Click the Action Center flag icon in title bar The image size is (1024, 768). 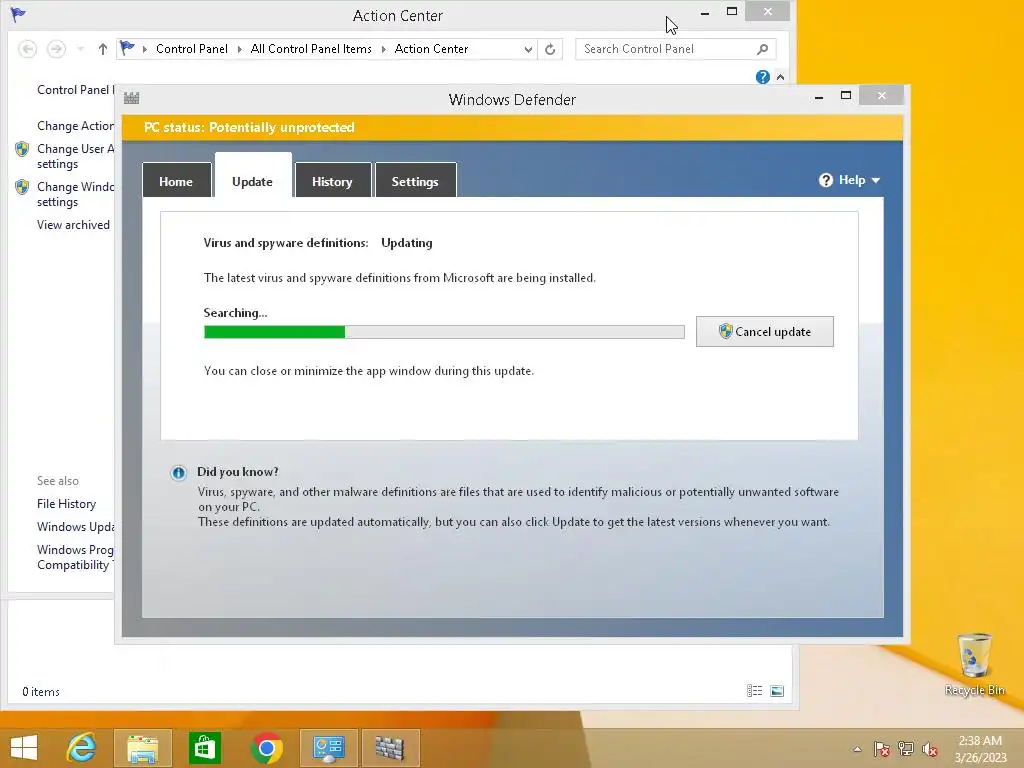click(18, 14)
